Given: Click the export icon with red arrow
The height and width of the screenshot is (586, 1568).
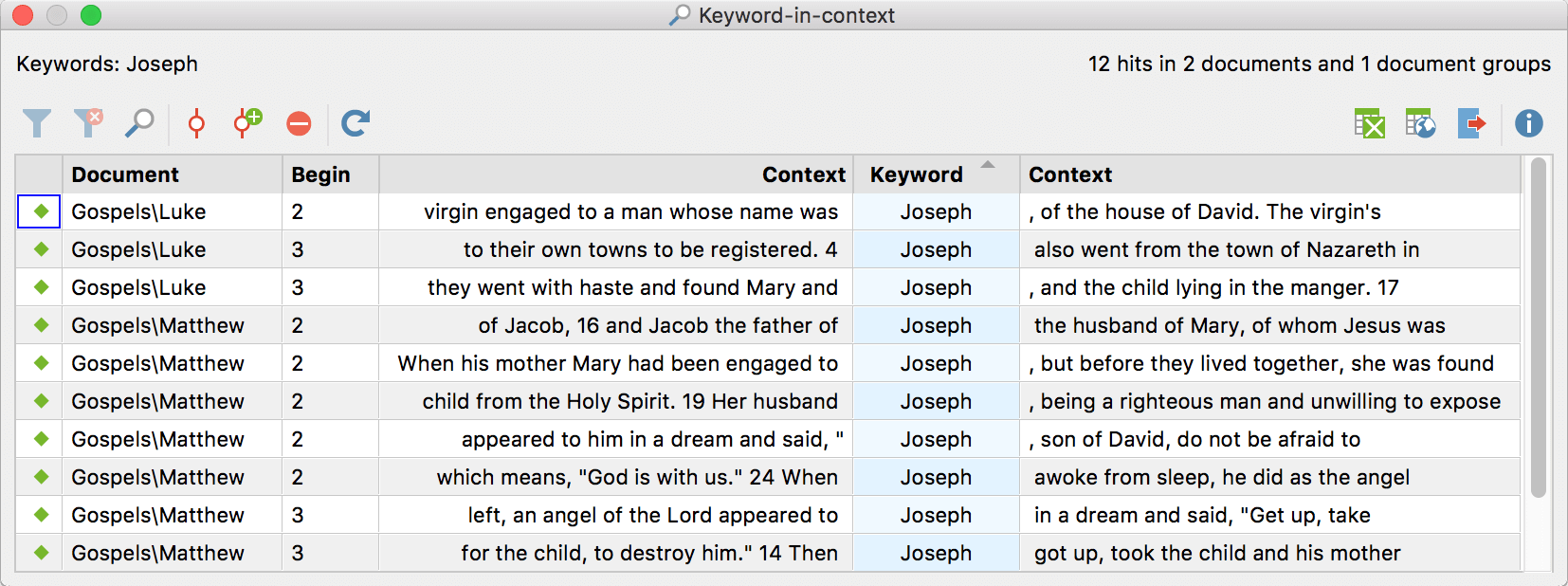Looking at the screenshot, I should pos(1471,123).
